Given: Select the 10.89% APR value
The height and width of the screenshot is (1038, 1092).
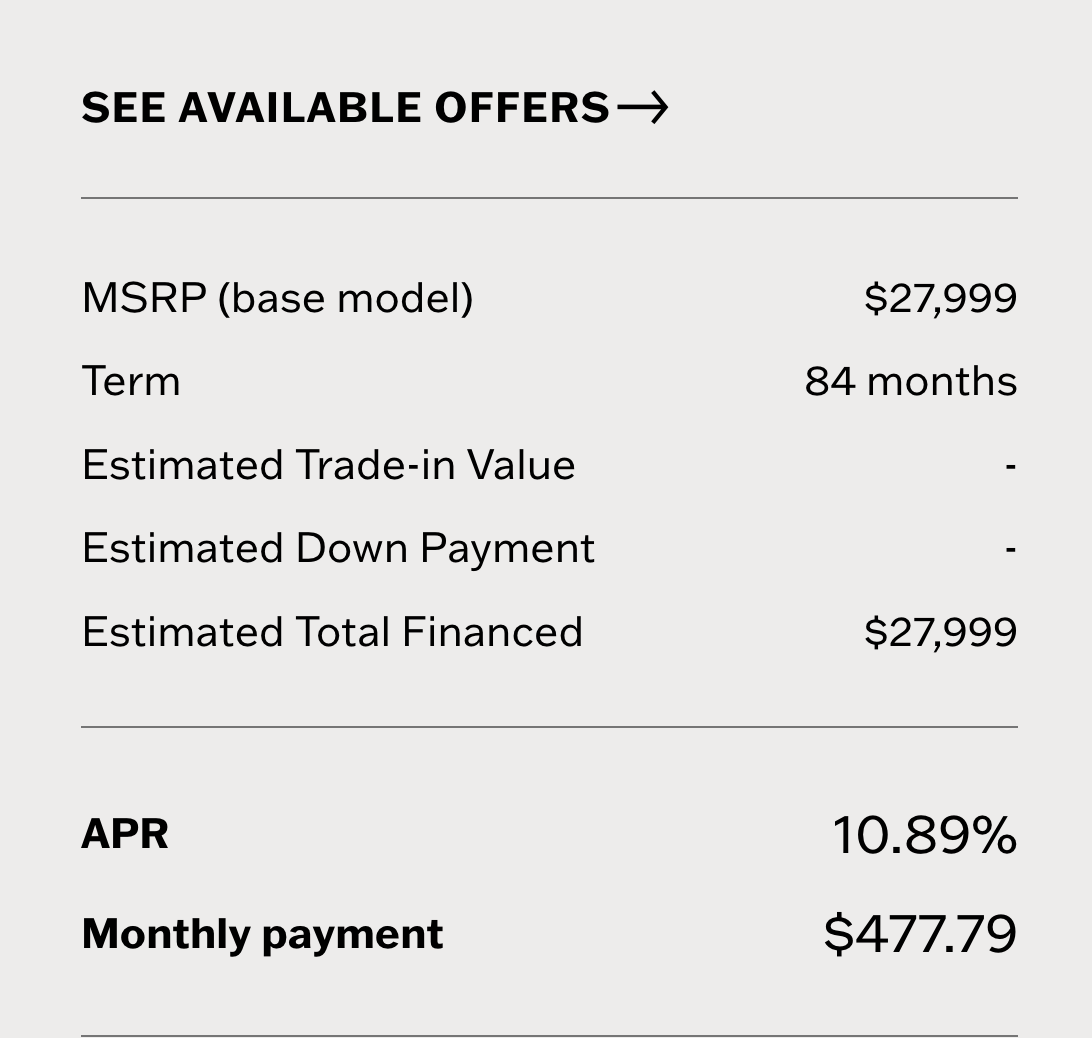Looking at the screenshot, I should point(924,834).
